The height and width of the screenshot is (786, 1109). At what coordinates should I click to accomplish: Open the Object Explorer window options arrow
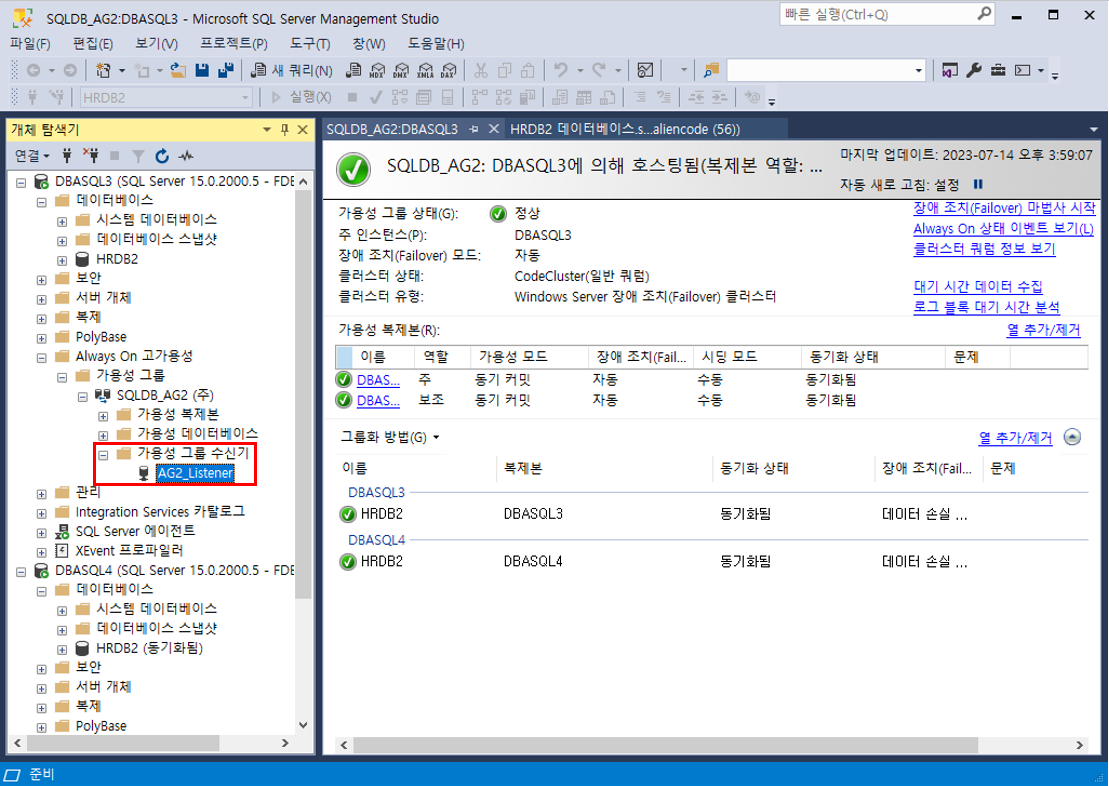click(267, 129)
